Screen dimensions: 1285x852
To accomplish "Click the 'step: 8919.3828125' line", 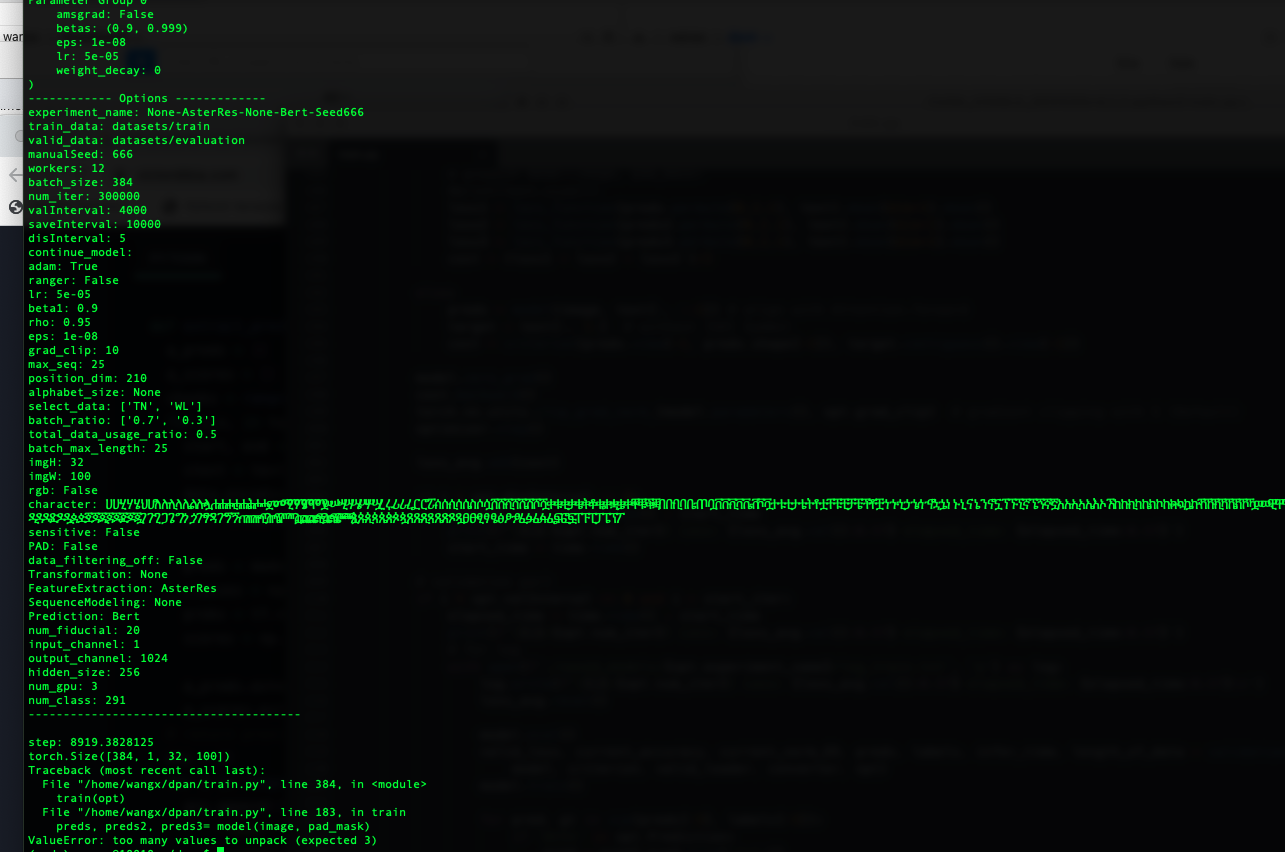I will point(91,742).
